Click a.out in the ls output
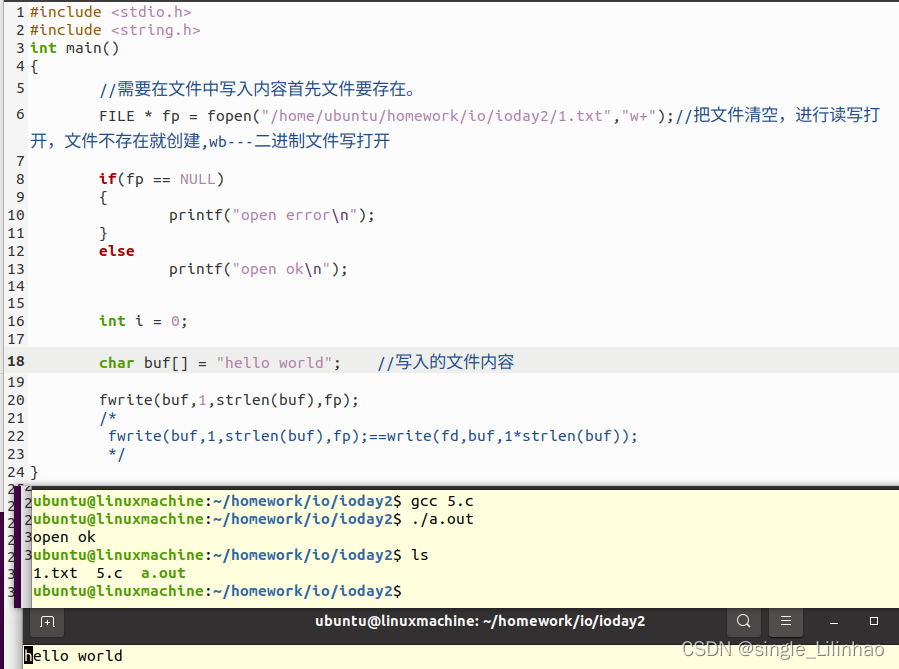Image resolution: width=899 pixels, height=669 pixels. pos(163,573)
